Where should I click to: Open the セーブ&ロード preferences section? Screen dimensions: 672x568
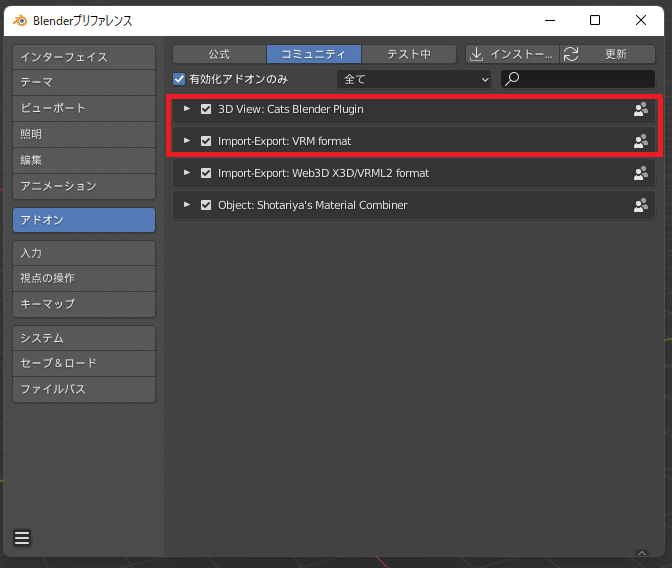84,363
